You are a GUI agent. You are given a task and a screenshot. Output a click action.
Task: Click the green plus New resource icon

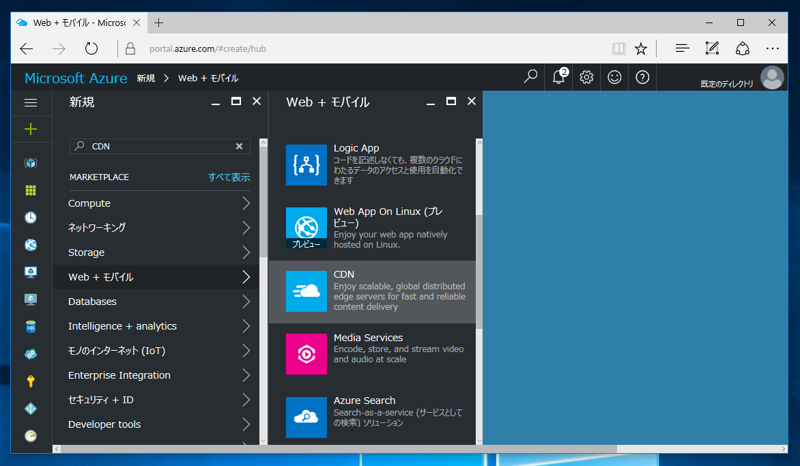31,129
